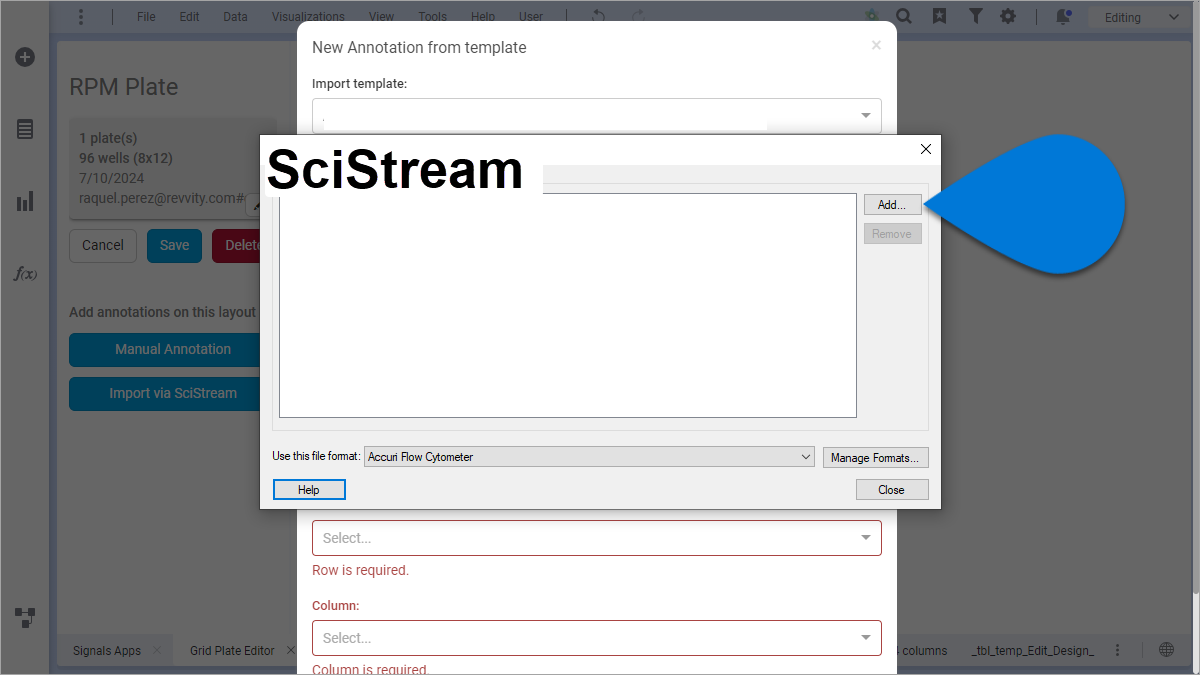Screen dimensions: 1200x675
Task: Close the New Annotation dialog with X
Action: [x=876, y=45]
